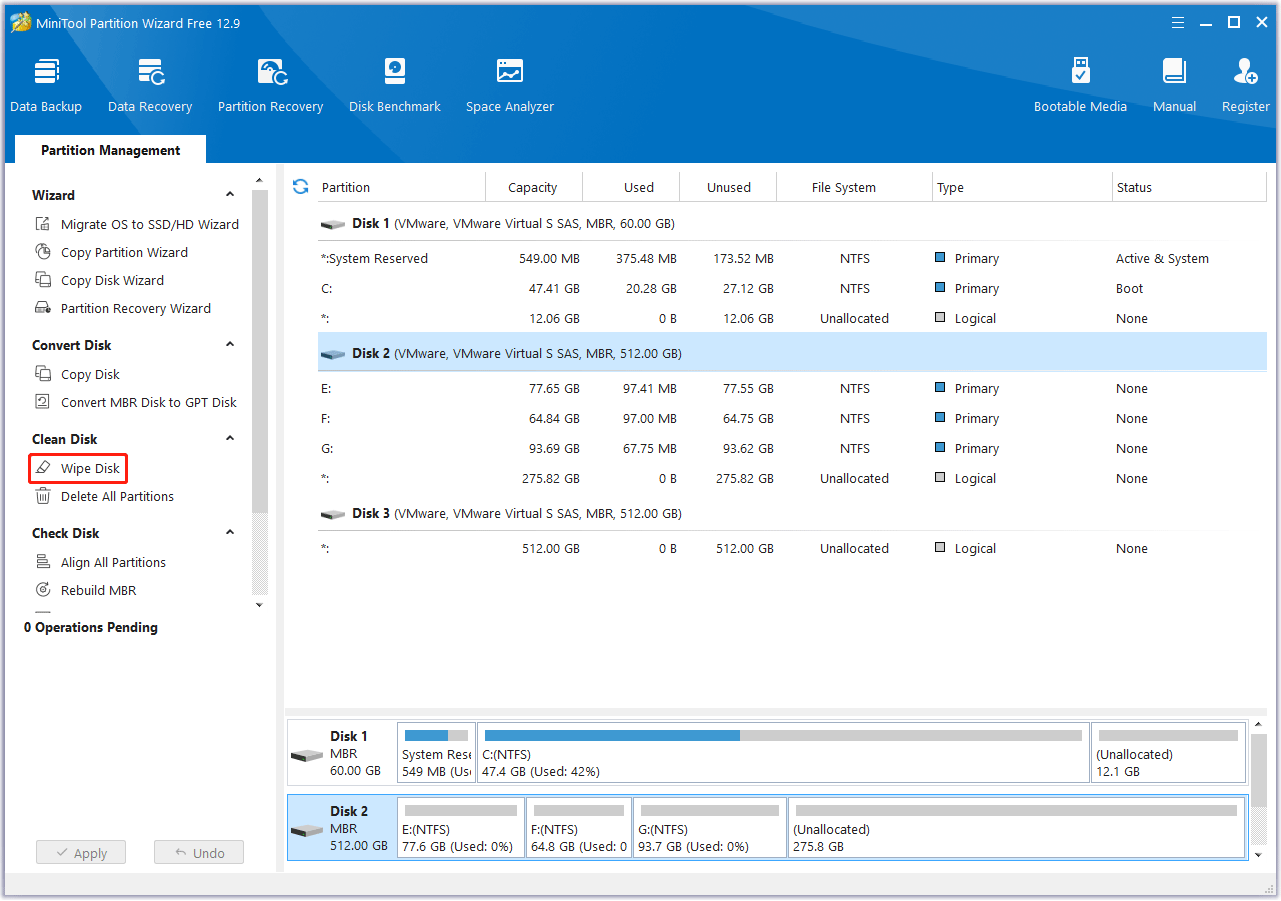Click the Copy Disk icon under Convert Disk
Image resolution: width=1281 pixels, height=901 pixels.
point(43,374)
